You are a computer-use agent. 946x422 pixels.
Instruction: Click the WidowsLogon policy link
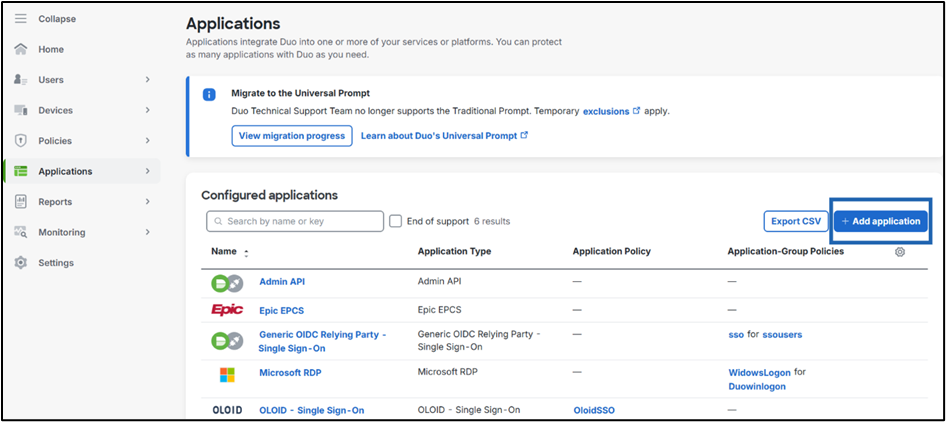760,372
